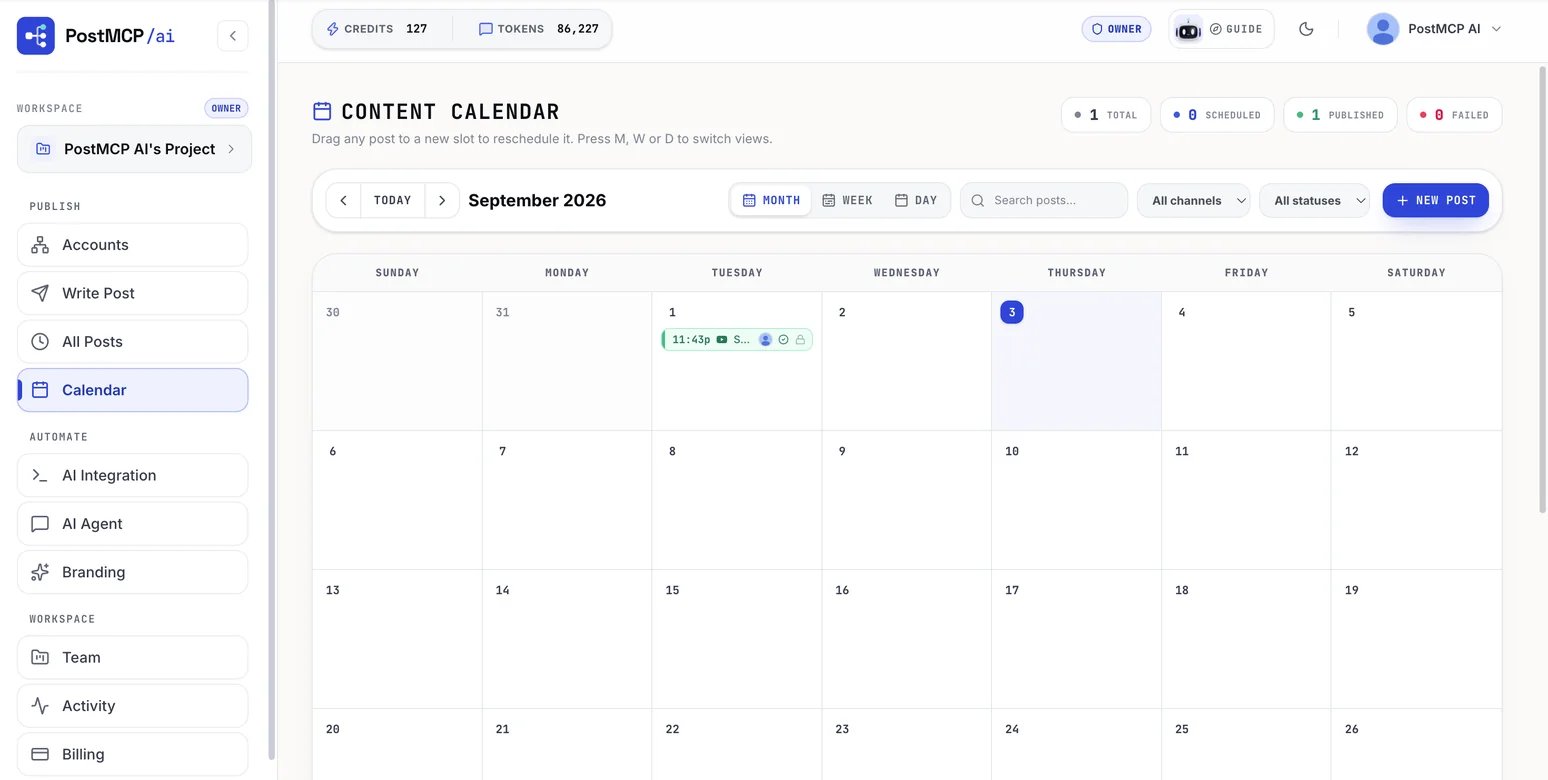This screenshot has width=1548, height=780.
Task: Click the credits lightning bolt icon
Action: click(x=333, y=29)
